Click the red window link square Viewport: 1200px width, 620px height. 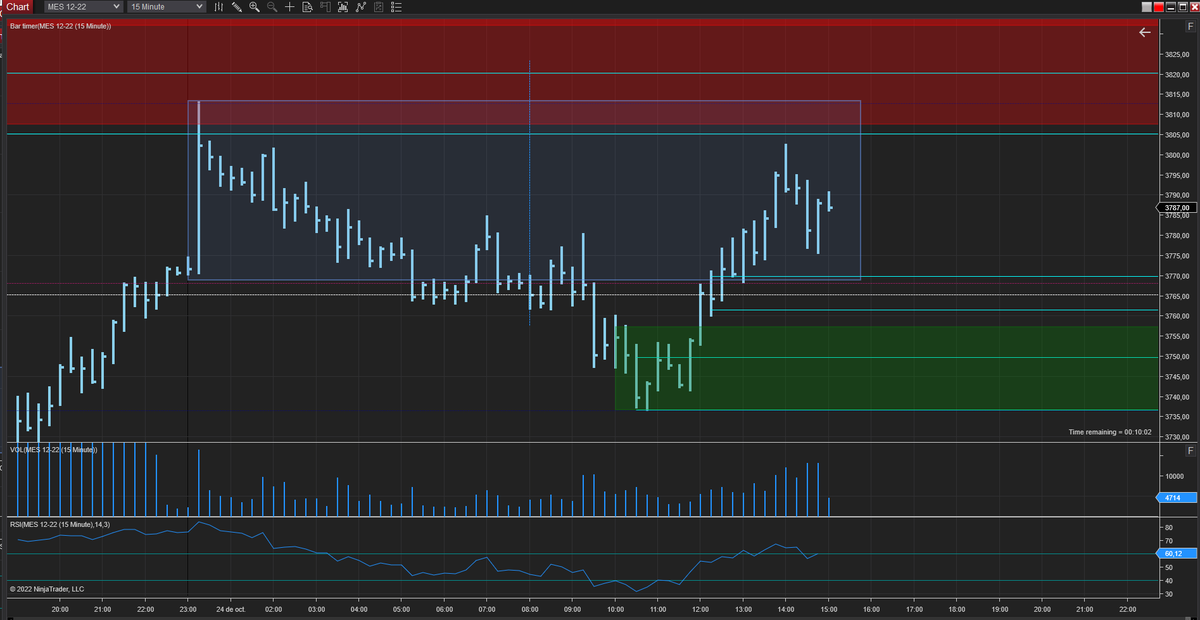tap(1159, 7)
